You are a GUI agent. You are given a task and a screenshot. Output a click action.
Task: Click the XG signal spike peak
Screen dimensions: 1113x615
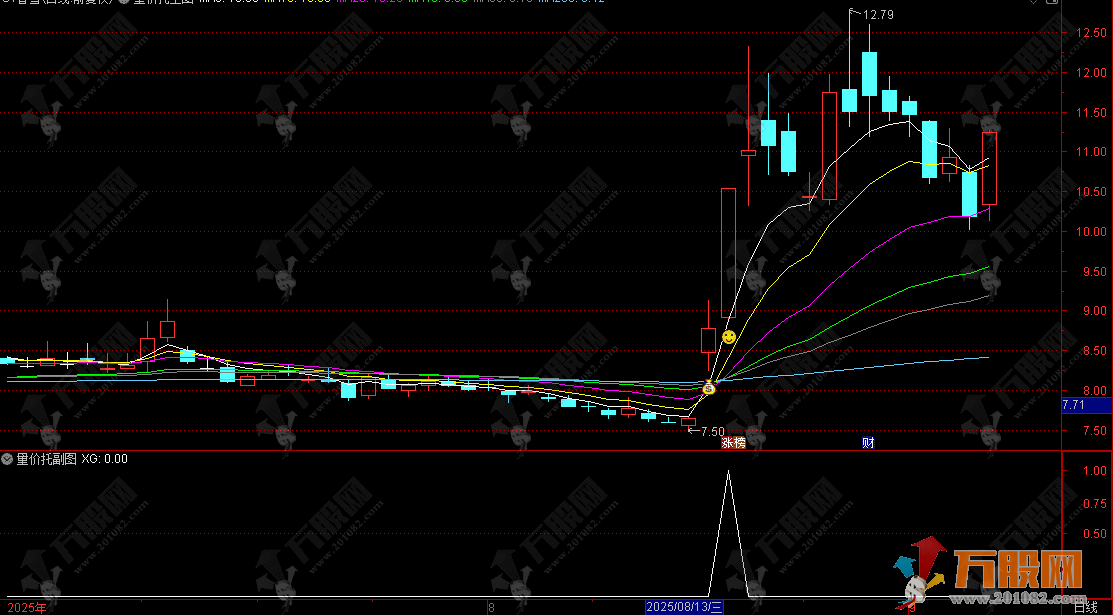pos(728,472)
